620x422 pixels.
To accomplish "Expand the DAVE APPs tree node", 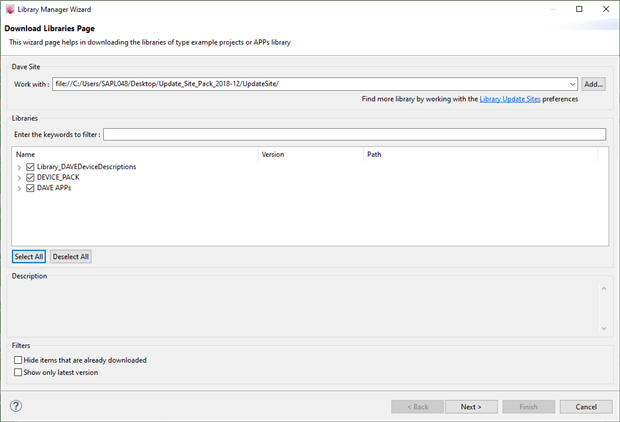I will pos(19,188).
